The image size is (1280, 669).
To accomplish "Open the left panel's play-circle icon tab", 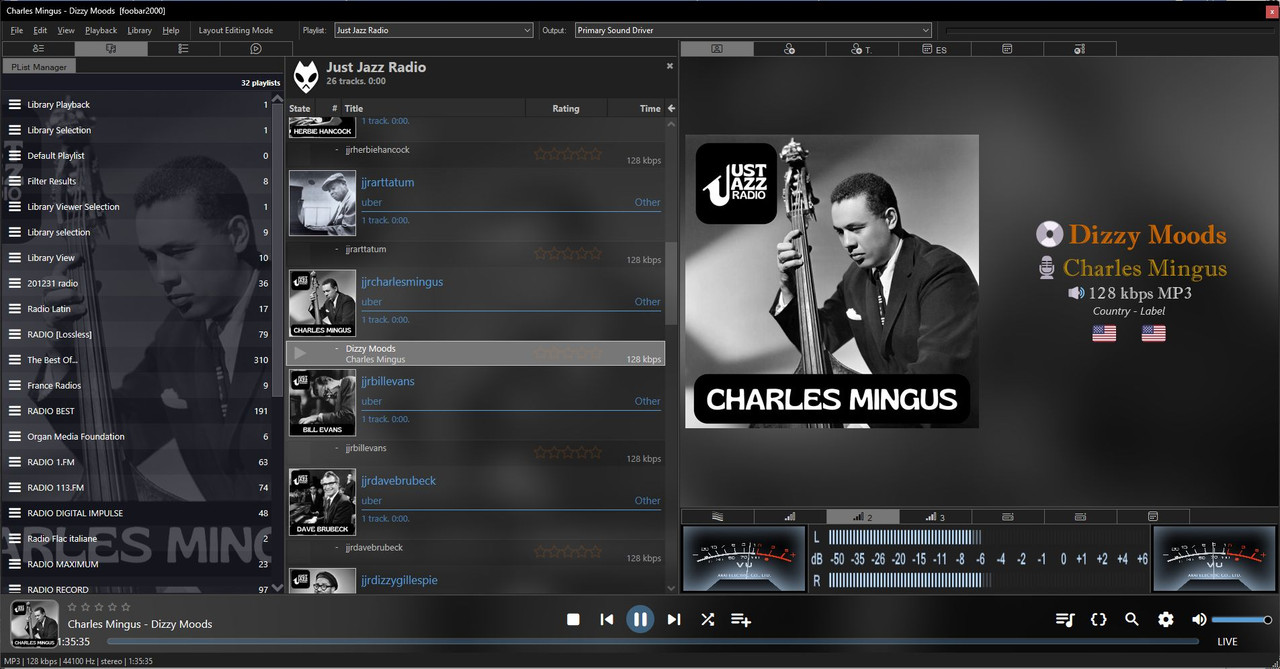I will (256, 48).
